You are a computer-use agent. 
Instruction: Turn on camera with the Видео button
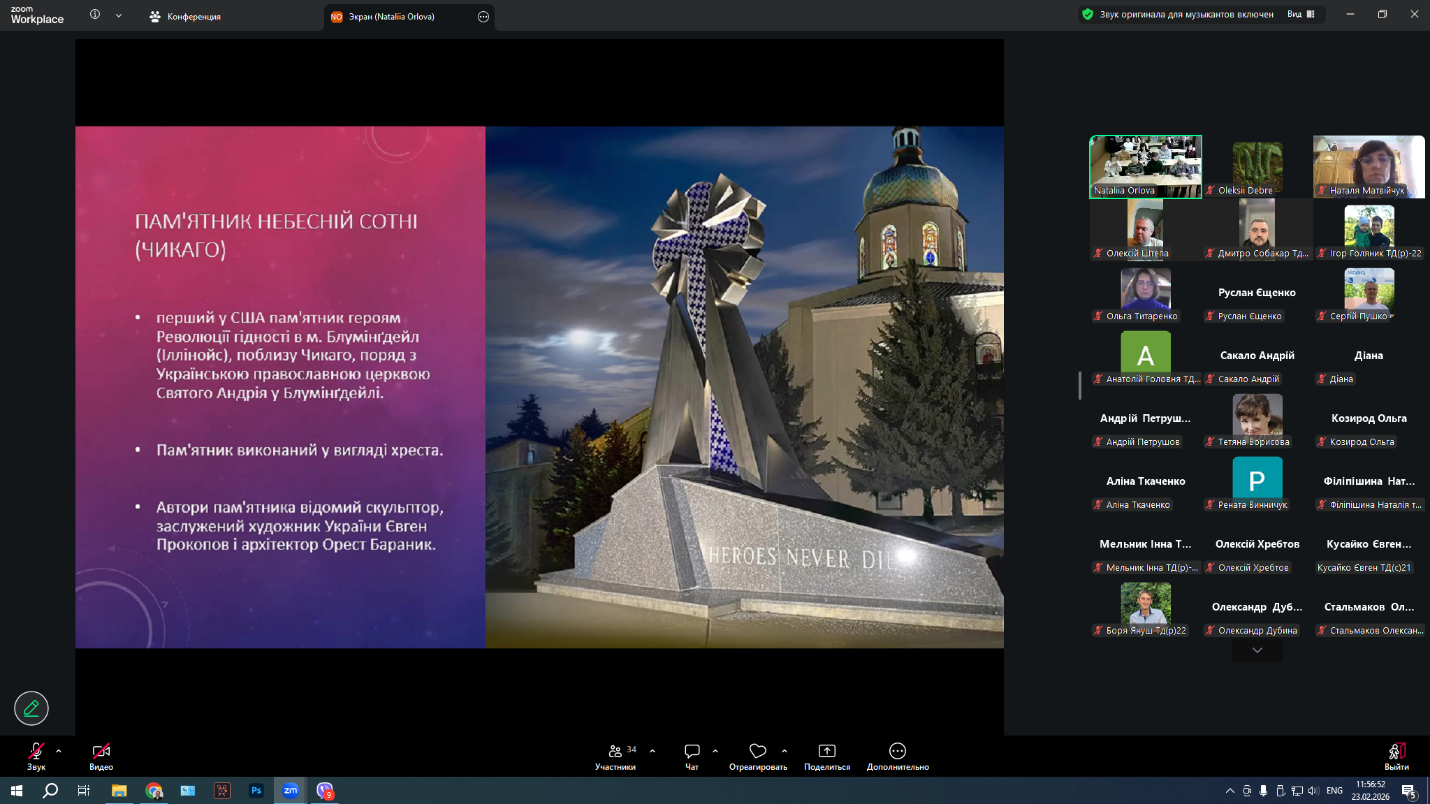pos(100,752)
